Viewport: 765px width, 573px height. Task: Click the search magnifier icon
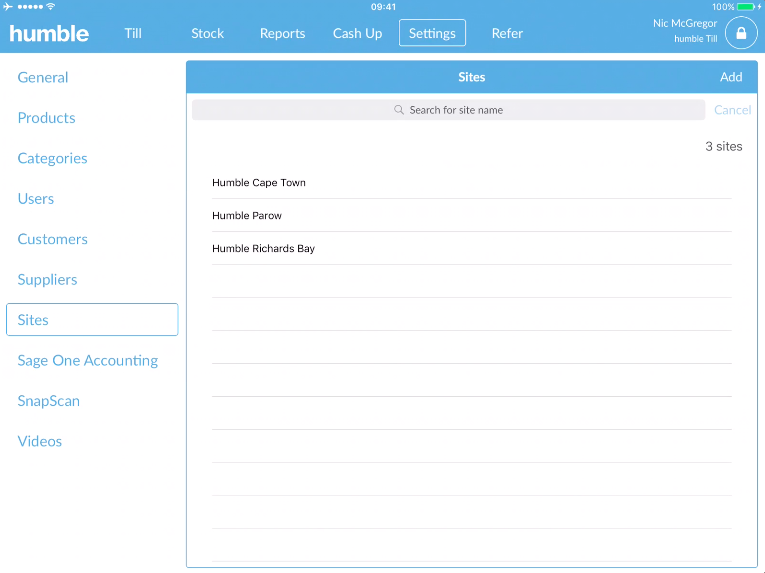pos(399,110)
